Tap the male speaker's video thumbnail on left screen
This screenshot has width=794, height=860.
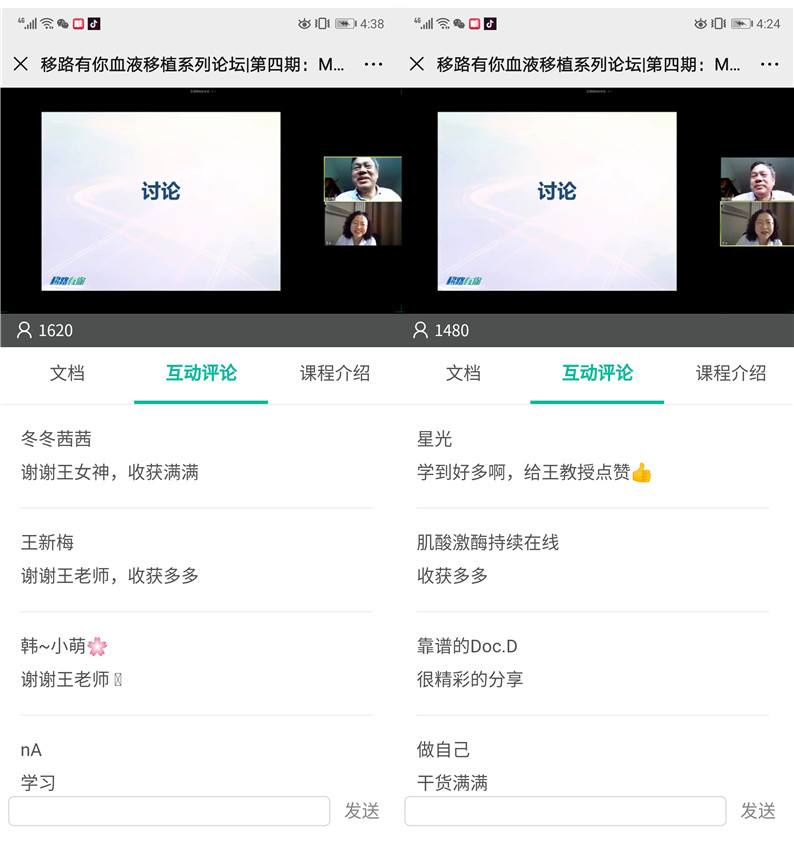pos(362,179)
